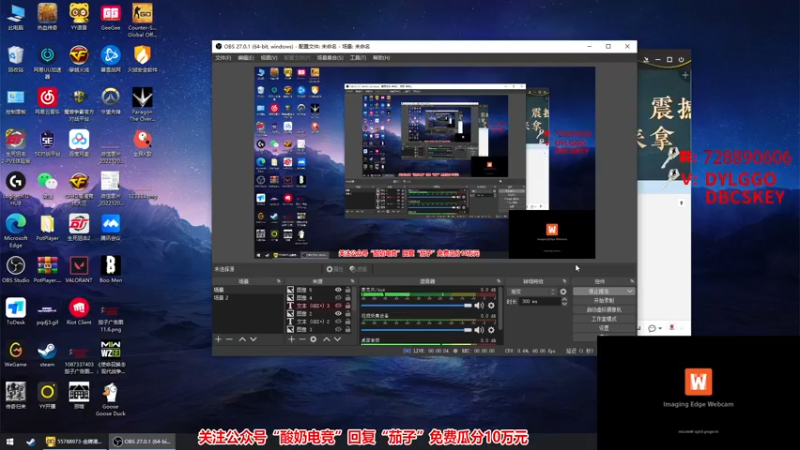
Task: Open transition properties gear in scene transitions
Action: point(563,292)
